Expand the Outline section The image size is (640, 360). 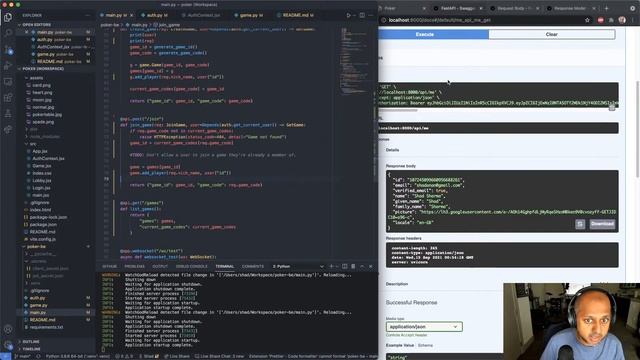[31, 341]
